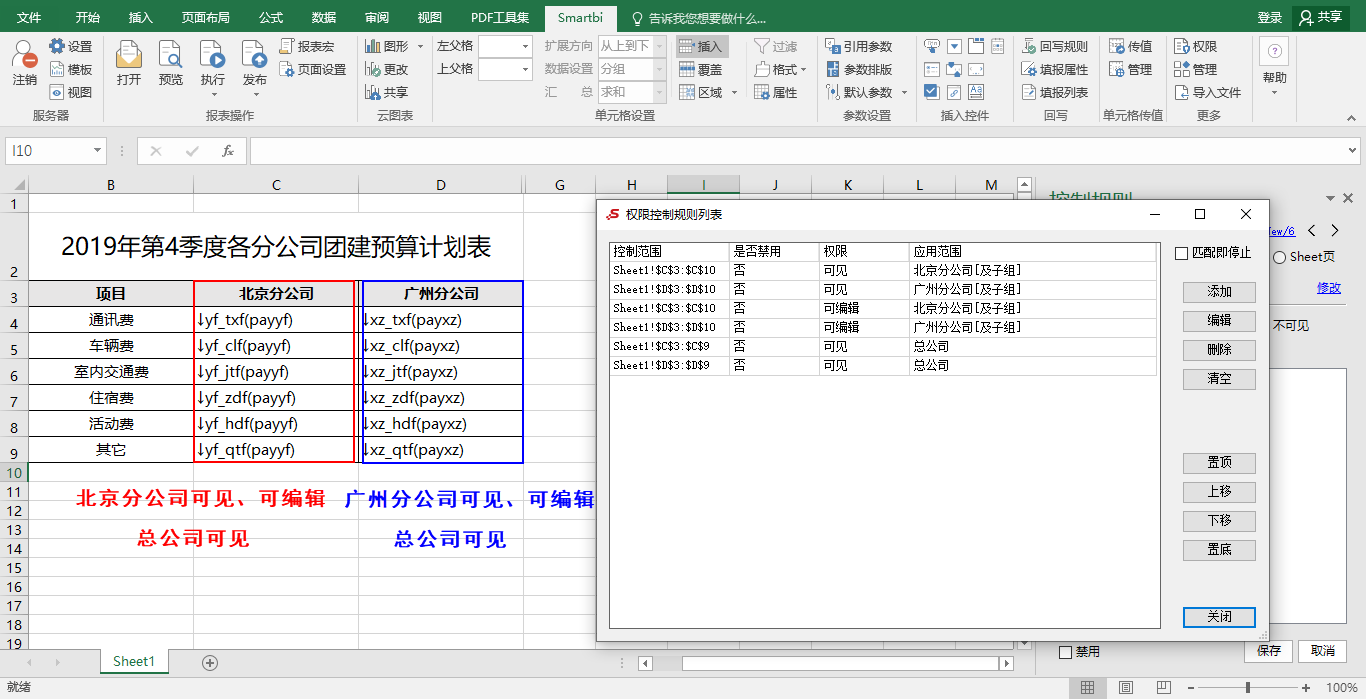Open 报表宏 report macro
The image size is (1366, 699).
(307, 46)
